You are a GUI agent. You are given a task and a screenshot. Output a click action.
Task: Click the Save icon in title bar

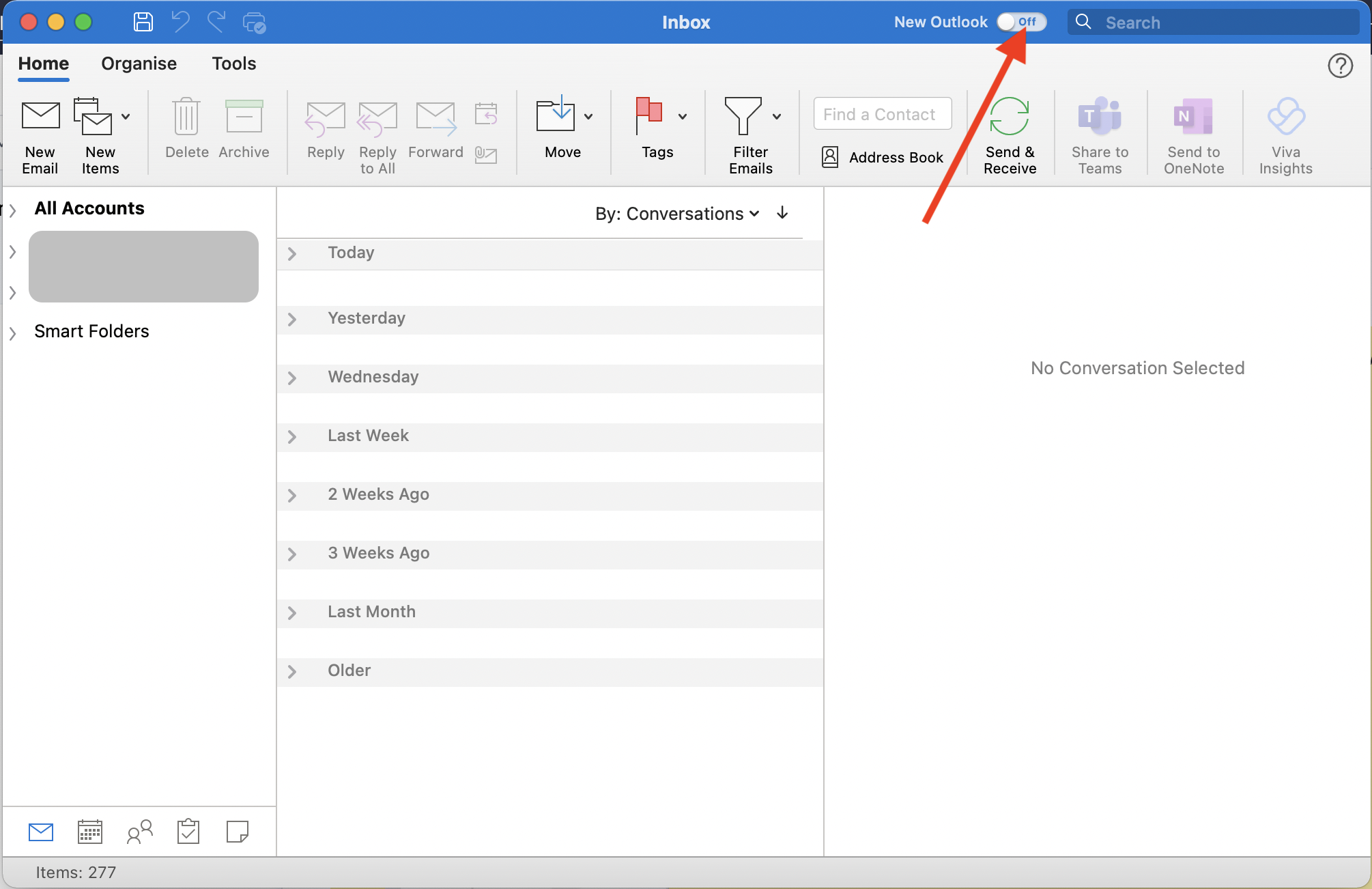click(143, 23)
